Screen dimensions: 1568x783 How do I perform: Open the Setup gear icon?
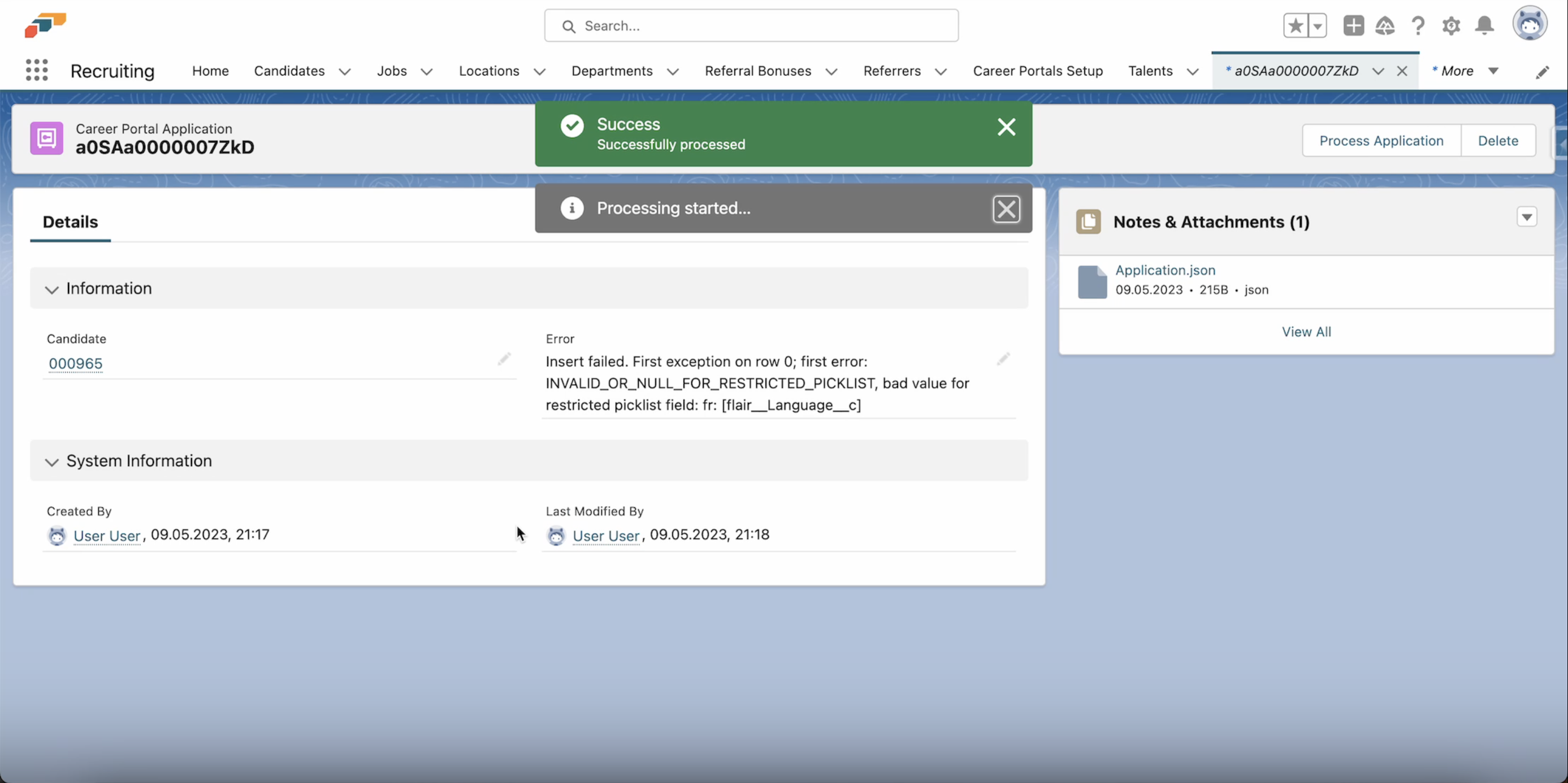[1451, 25]
